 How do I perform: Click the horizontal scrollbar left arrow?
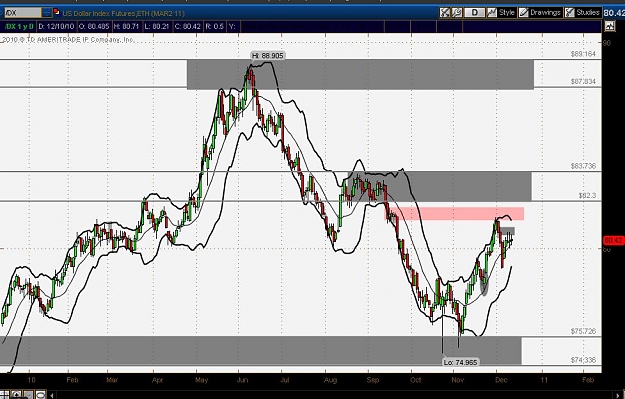tap(52, 395)
